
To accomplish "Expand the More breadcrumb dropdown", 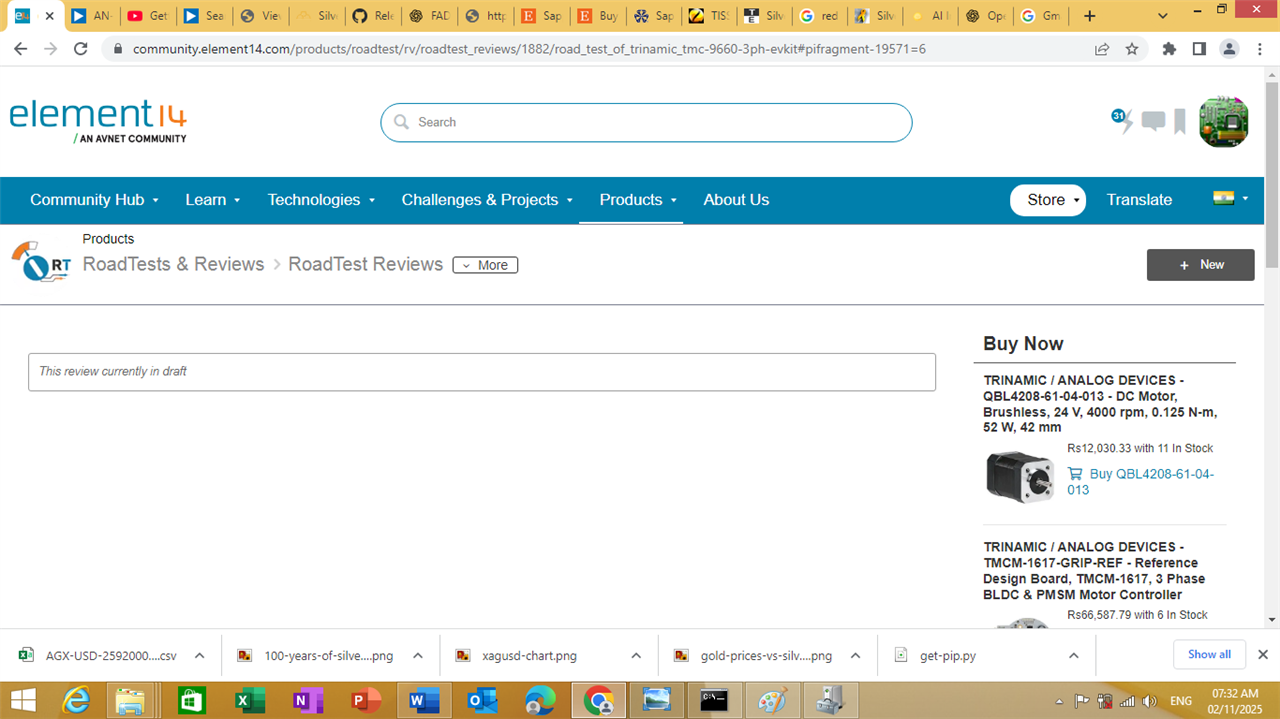I will (x=485, y=265).
